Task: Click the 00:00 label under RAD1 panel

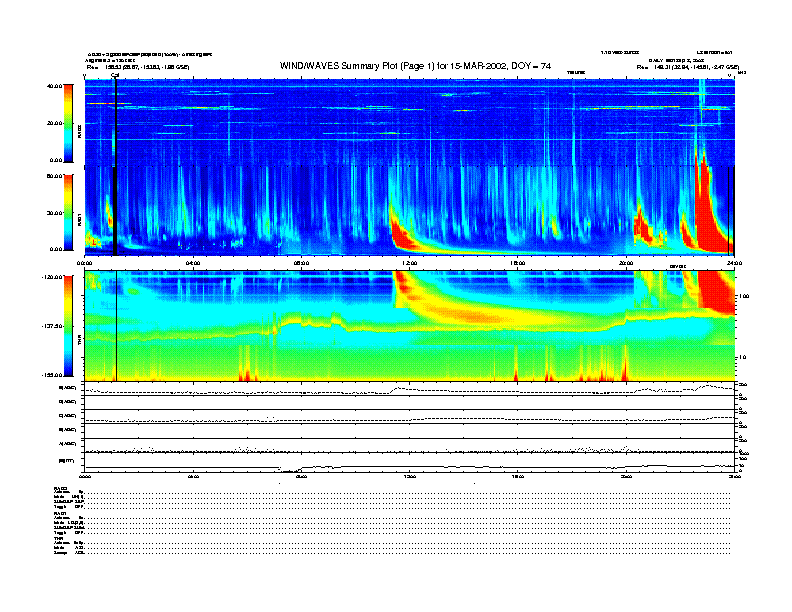Action: 84,263
